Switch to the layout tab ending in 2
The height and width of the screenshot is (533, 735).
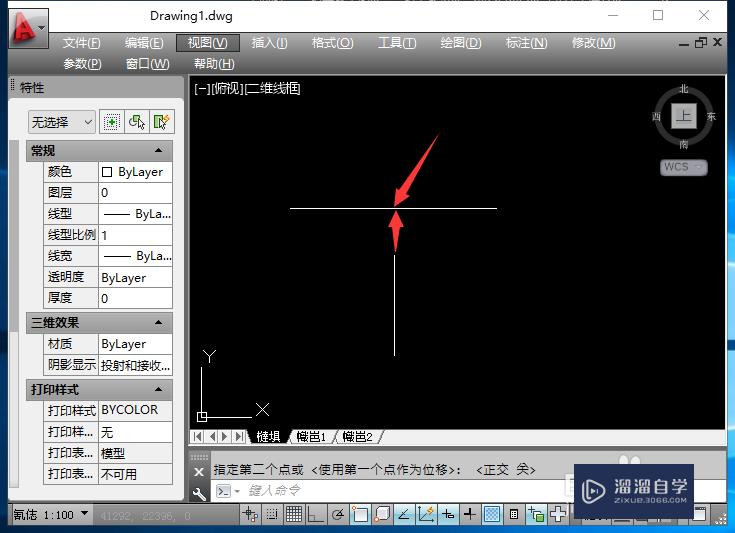point(357,437)
